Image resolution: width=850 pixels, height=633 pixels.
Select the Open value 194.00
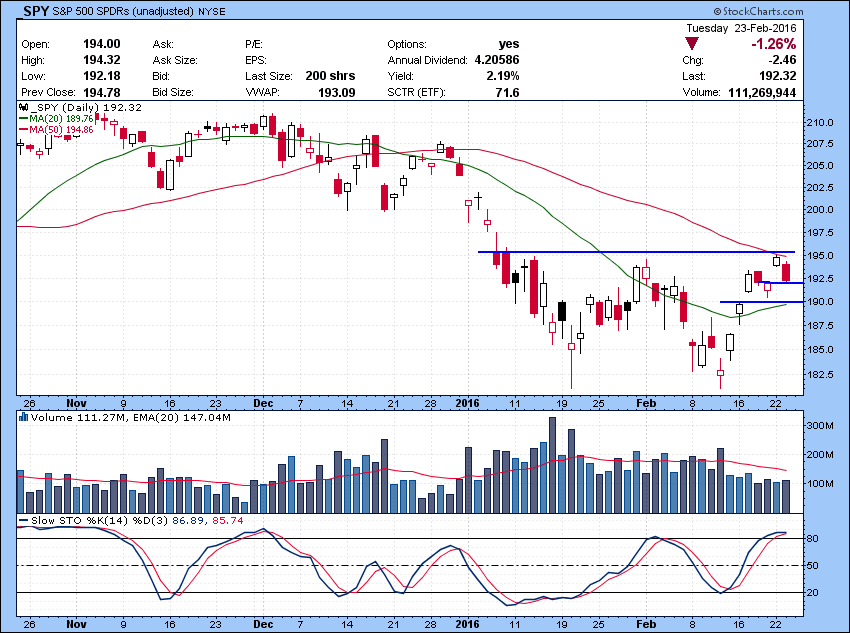[102, 44]
